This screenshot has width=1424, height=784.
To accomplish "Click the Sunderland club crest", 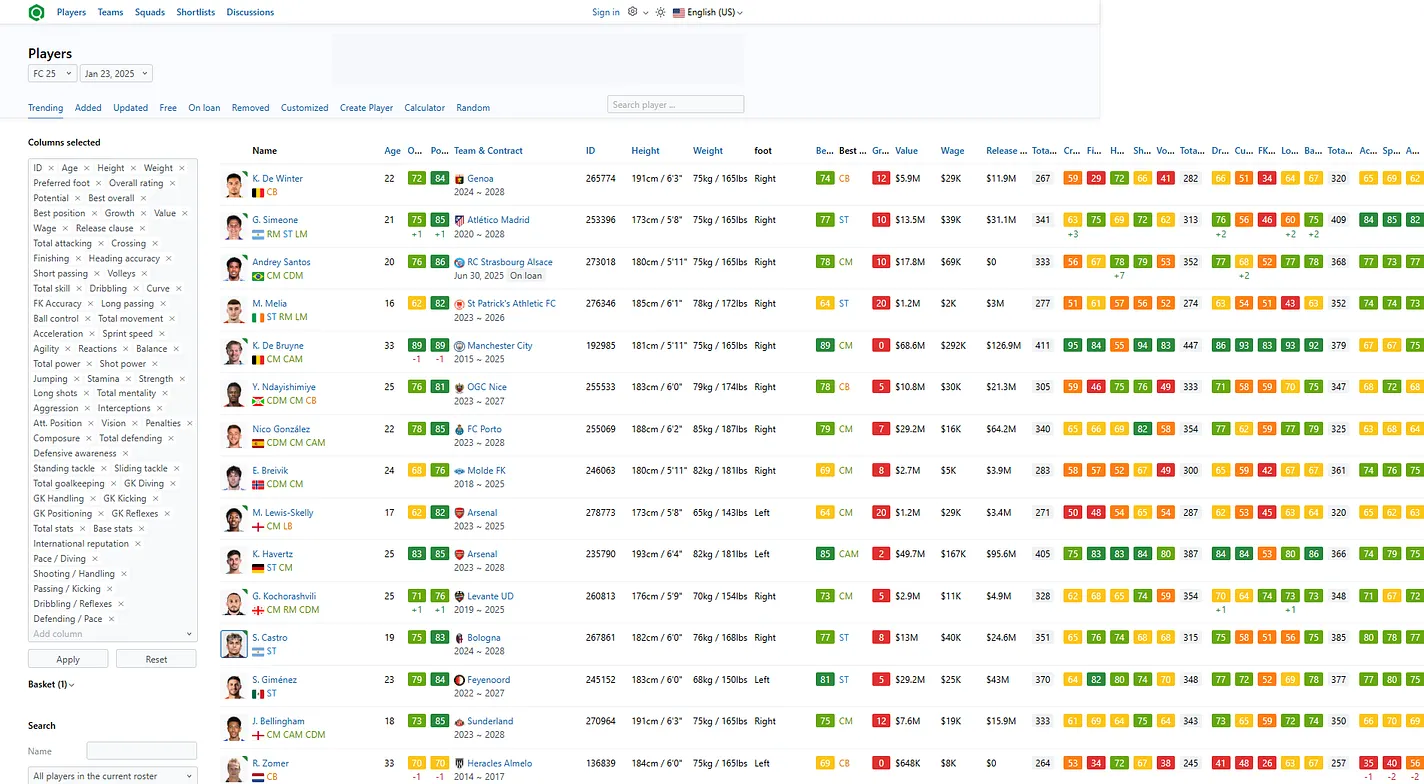I will coord(460,721).
